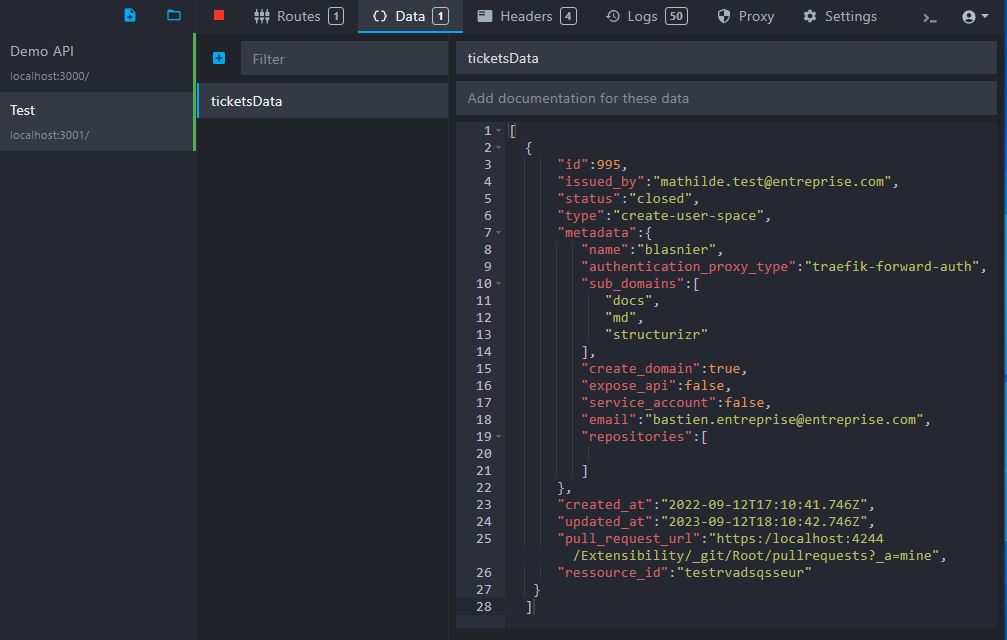Image resolution: width=1007 pixels, height=640 pixels.
Task: Select the Test environment
Action: tap(97, 121)
